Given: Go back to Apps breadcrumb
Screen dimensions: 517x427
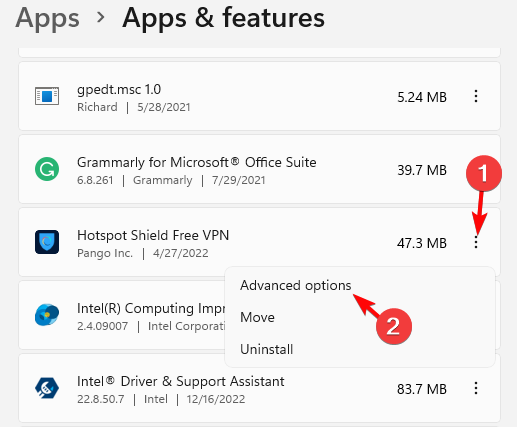Looking at the screenshot, I should (x=47, y=18).
